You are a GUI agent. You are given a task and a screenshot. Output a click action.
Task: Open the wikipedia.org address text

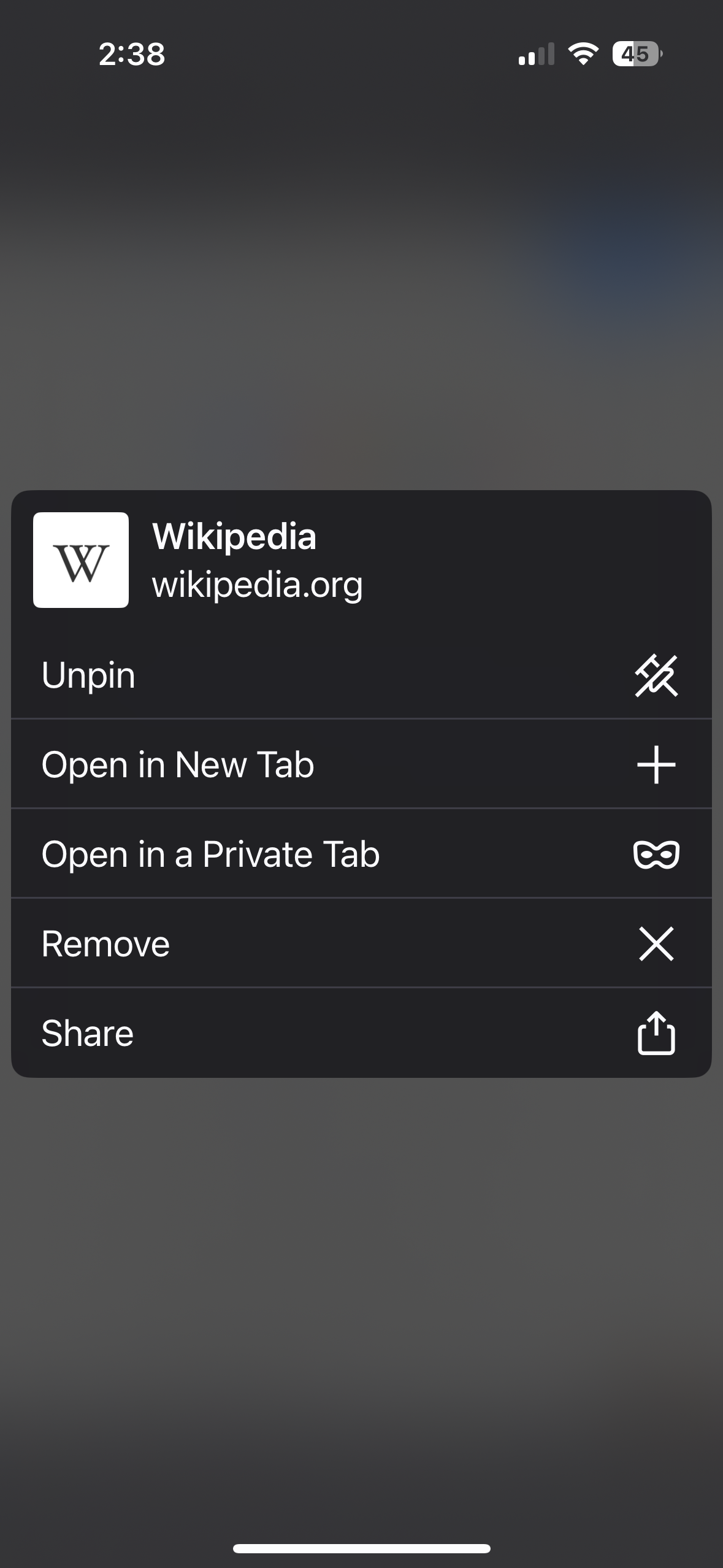tap(258, 585)
